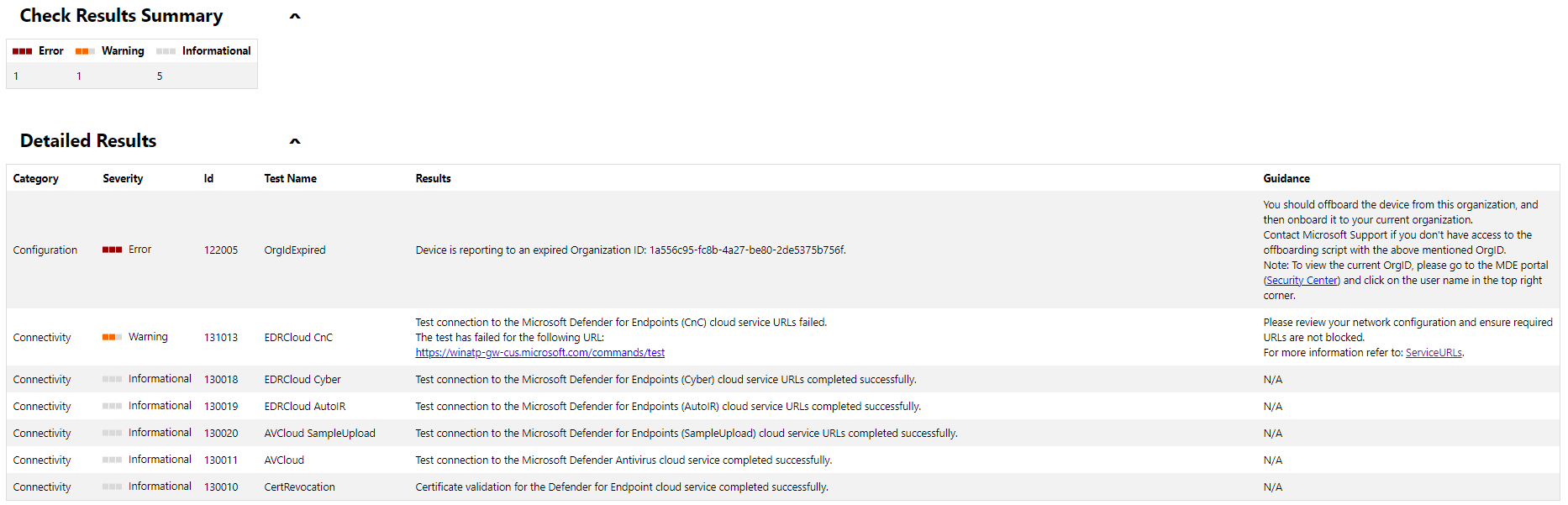The image size is (1568, 505).
Task: Open the Security Center link
Action: [1302, 281]
